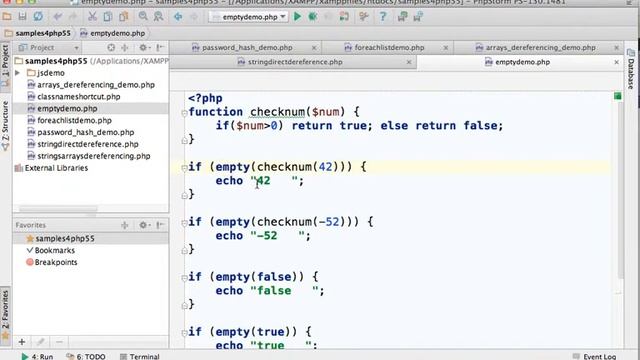Screen dimensions: 640x360
Task: Click the Copy icon in toolbar
Action: click(x=108, y=17)
